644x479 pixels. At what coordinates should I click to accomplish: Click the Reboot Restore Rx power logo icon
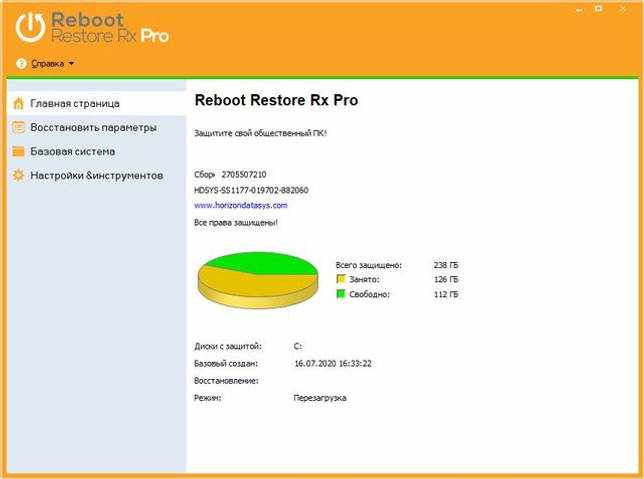point(30,27)
